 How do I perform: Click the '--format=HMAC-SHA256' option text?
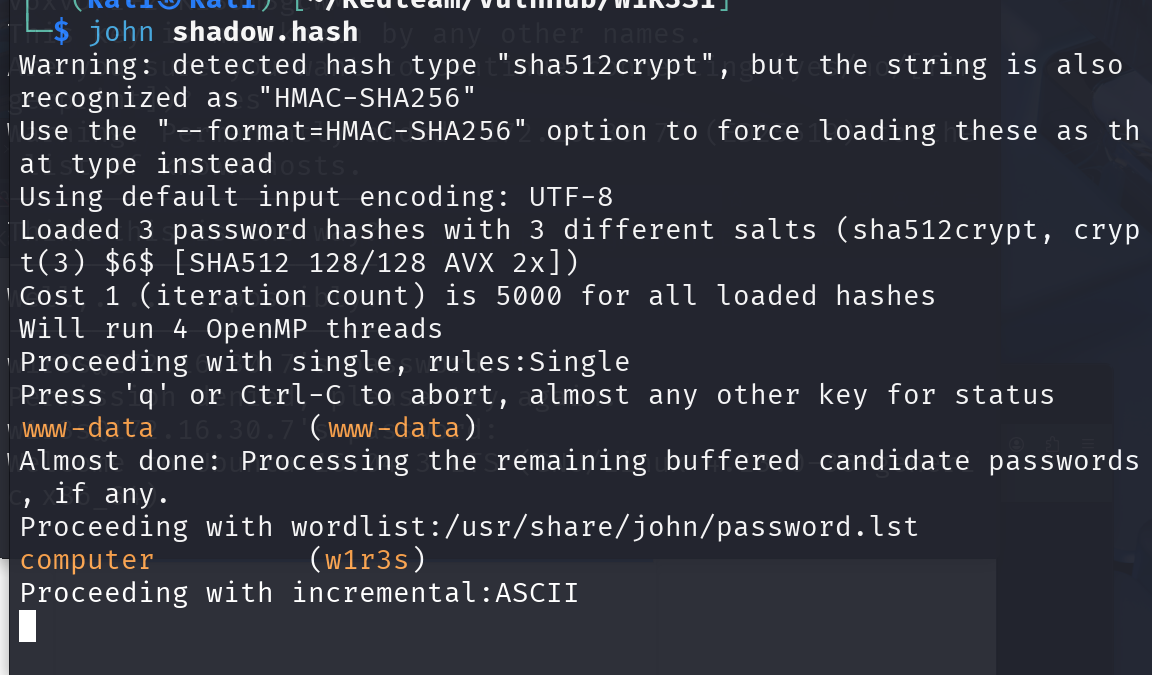coord(342,131)
